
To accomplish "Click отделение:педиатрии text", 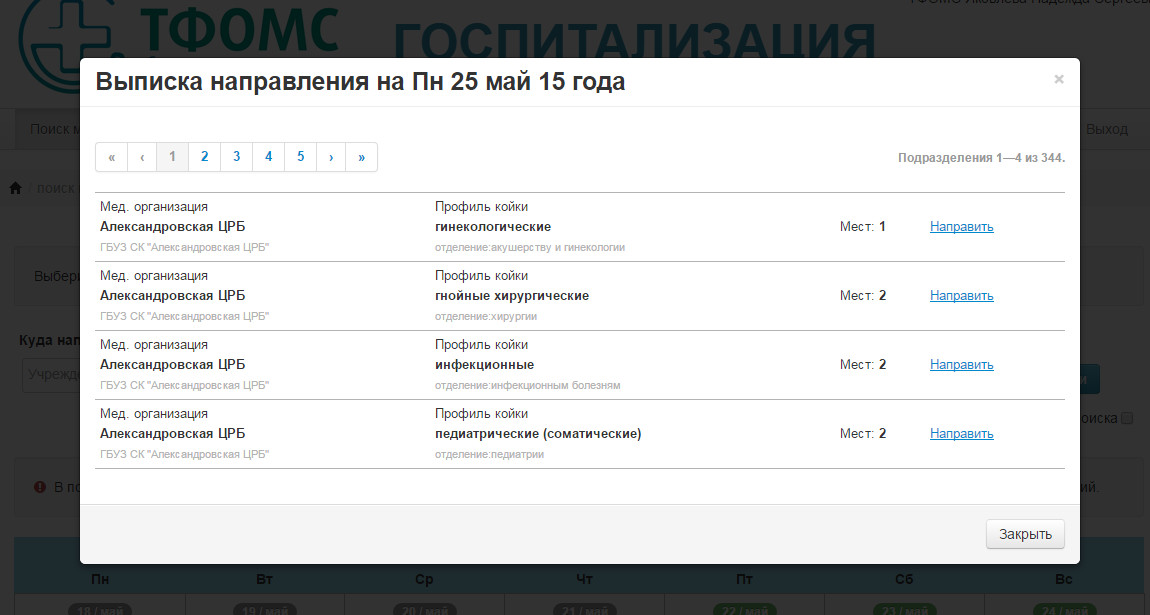I will (489, 454).
